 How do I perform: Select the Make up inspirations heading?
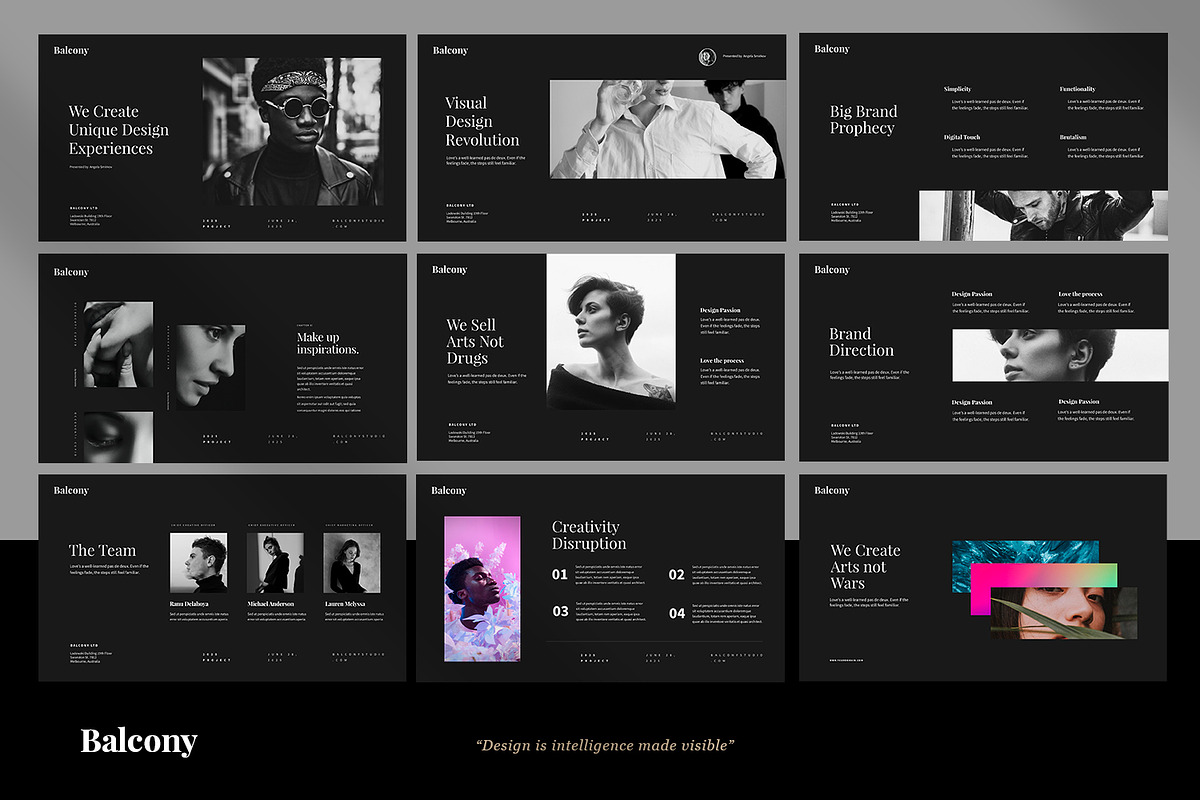tap(328, 343)
